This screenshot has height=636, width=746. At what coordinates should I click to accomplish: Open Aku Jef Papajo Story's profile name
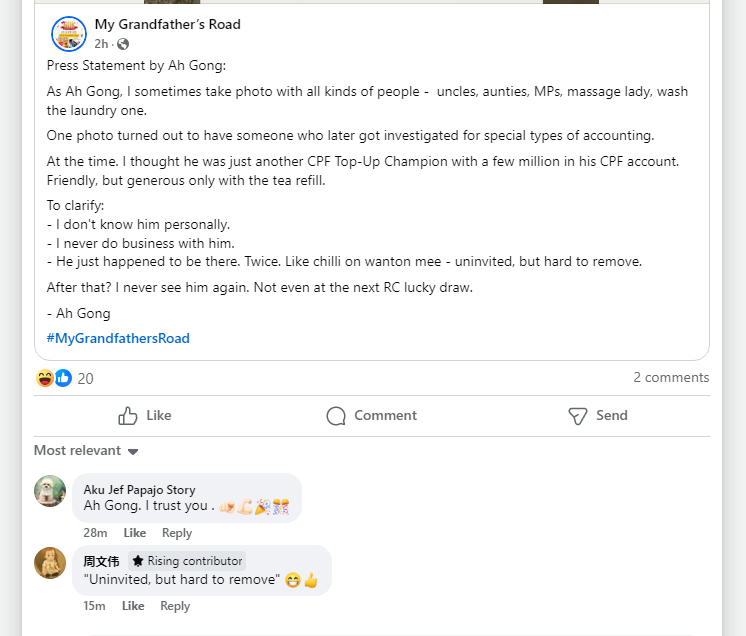pos(139,489)
